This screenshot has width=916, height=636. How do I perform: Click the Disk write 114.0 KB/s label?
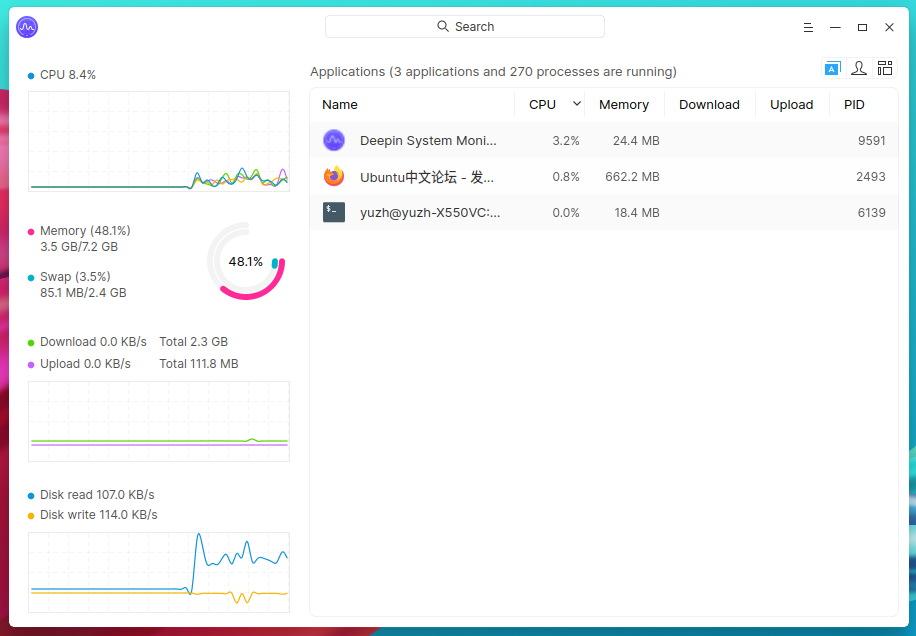(x=99, y=515)
